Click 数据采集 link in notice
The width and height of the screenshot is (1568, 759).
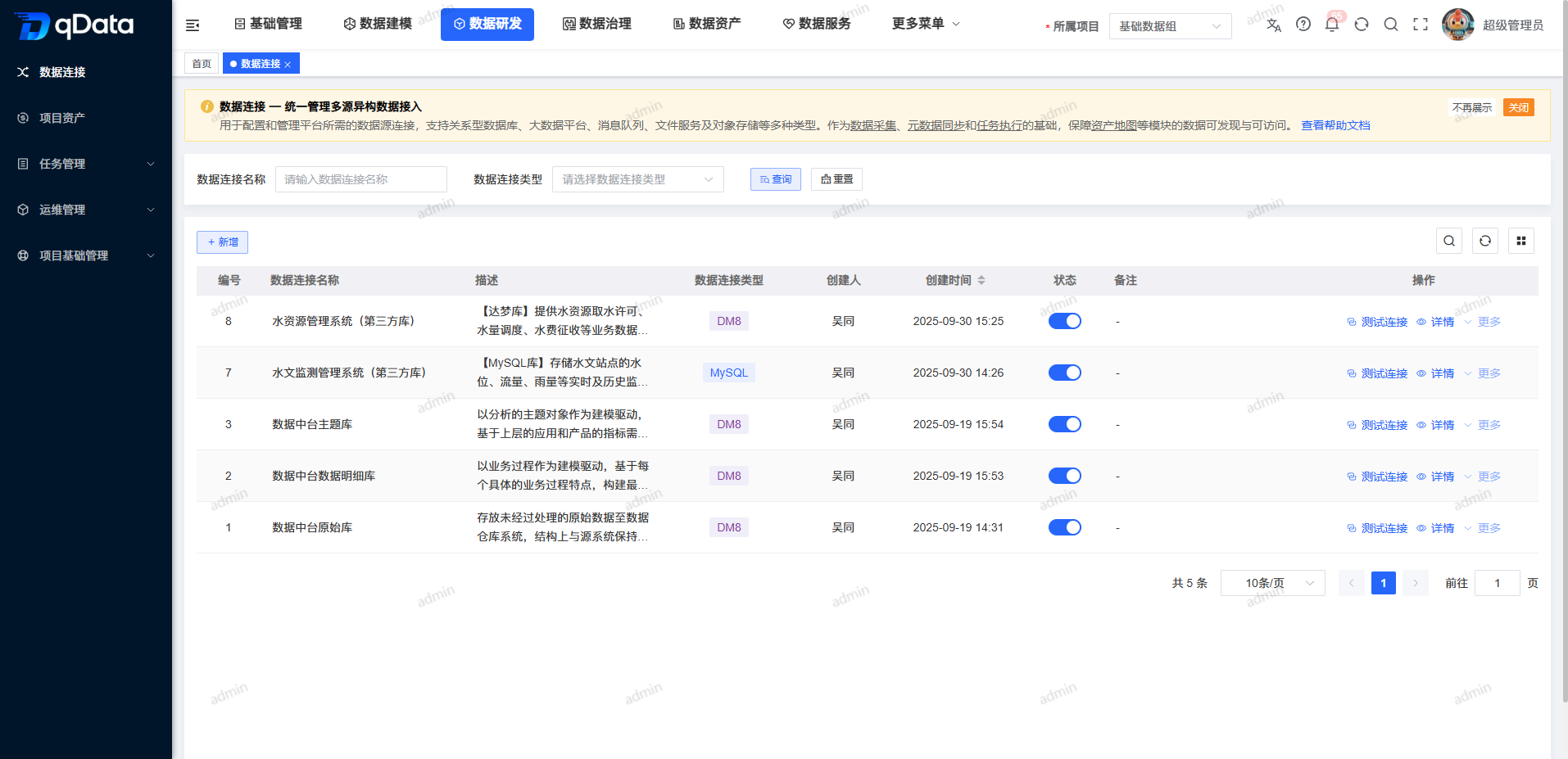click(x=873, y=125)
